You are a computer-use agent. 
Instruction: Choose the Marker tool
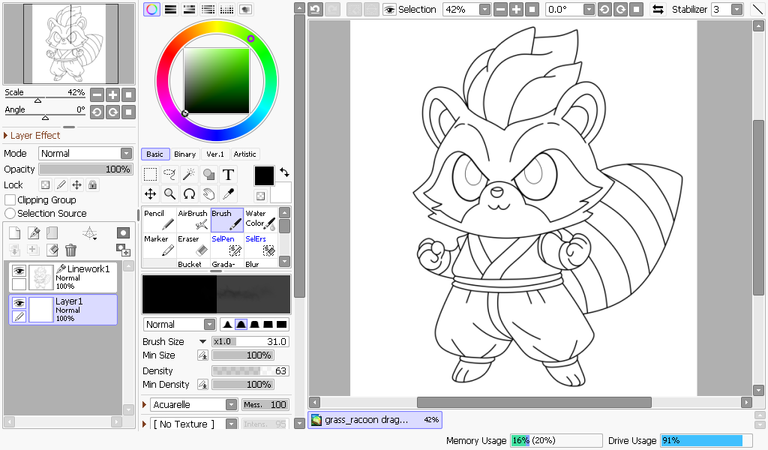159,245
